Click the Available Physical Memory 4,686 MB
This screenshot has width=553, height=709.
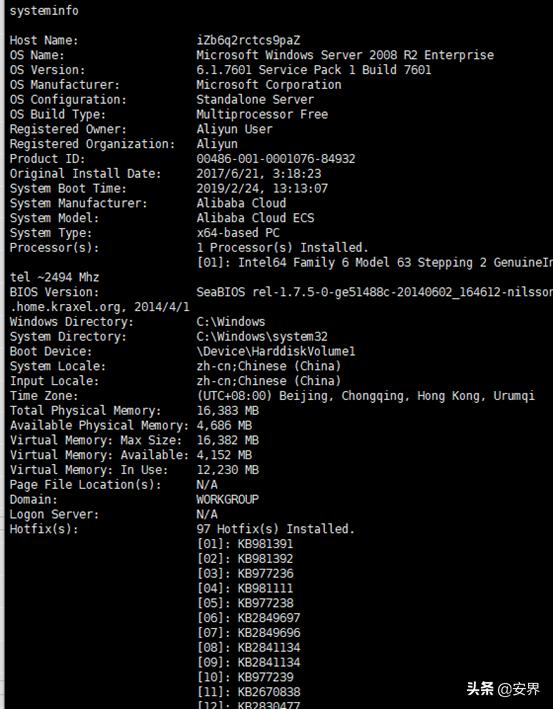(224, 425)
